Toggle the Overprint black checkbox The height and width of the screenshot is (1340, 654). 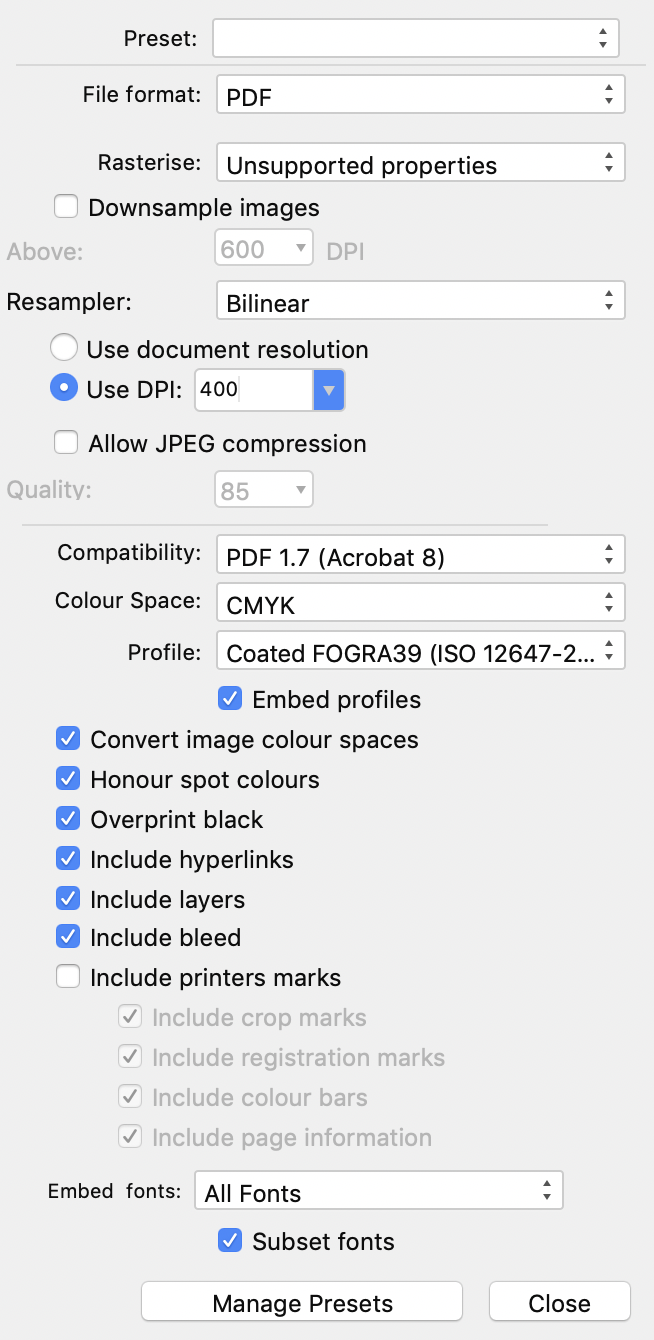[68, 818]
